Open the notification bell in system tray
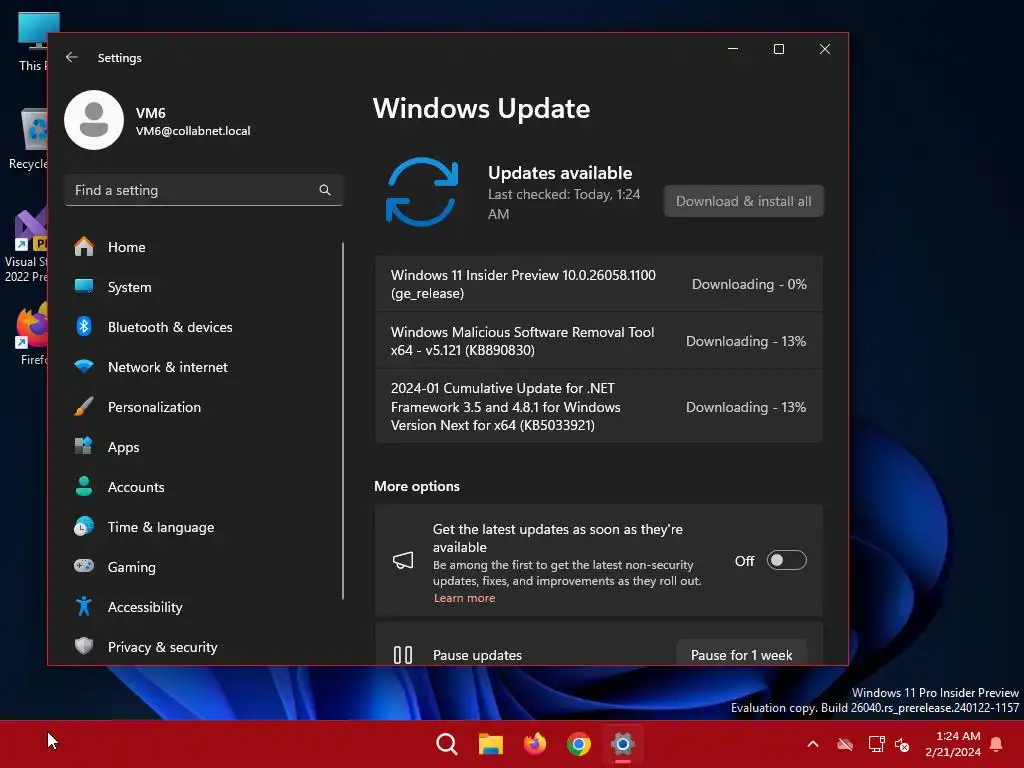Image resolution: width=1024 pixels, height=768 pixels. coord(996,744)
